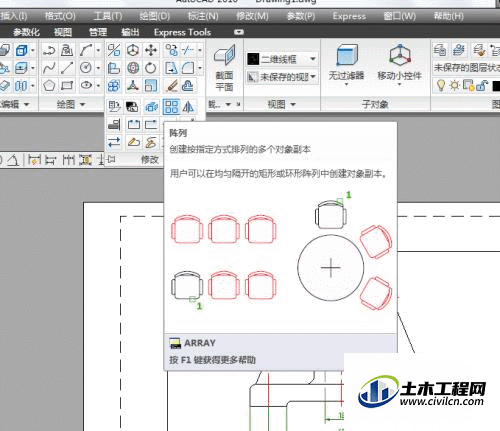The height and width of the screenshot is (431, 500).
Task: Select the Fillet tool icon
Action: pyautogui.click(x=188, y=68)
